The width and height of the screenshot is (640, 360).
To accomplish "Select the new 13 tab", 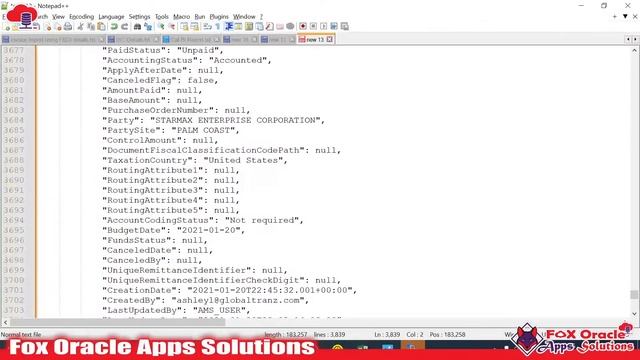I will (315, 40).
